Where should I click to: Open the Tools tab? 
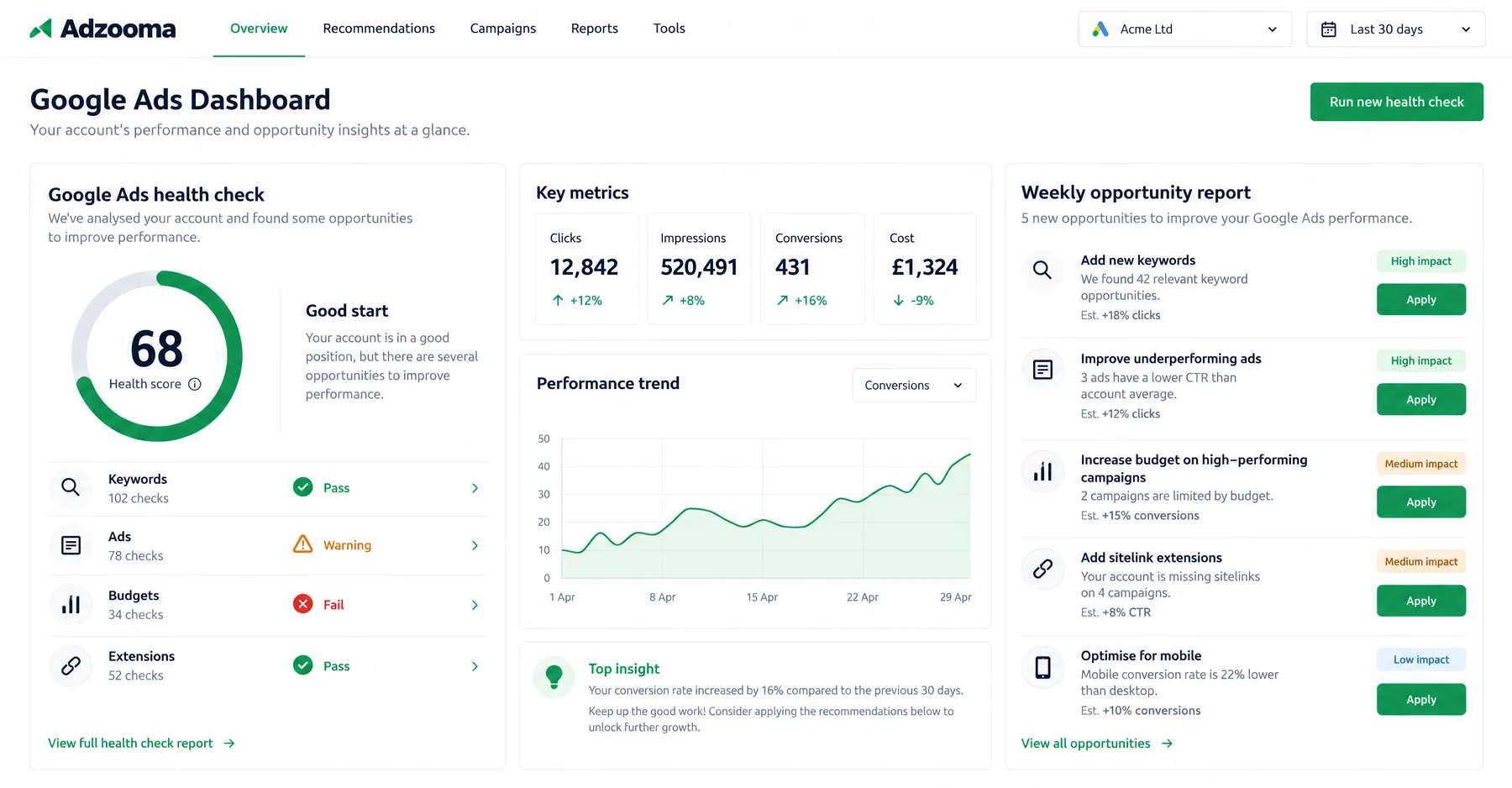(x=669, y=29)
